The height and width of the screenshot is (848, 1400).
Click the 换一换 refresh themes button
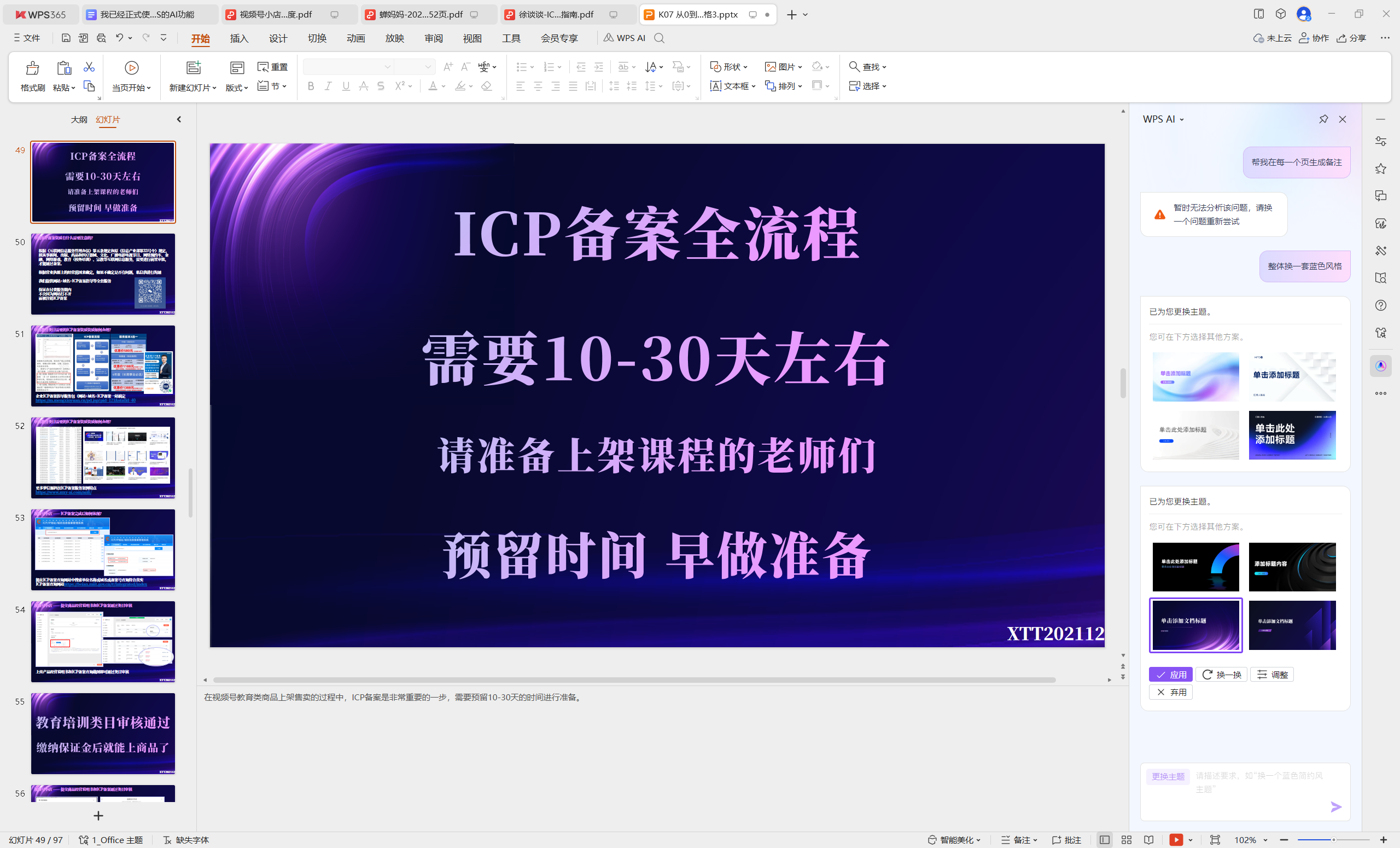(x=1222, y=675)
